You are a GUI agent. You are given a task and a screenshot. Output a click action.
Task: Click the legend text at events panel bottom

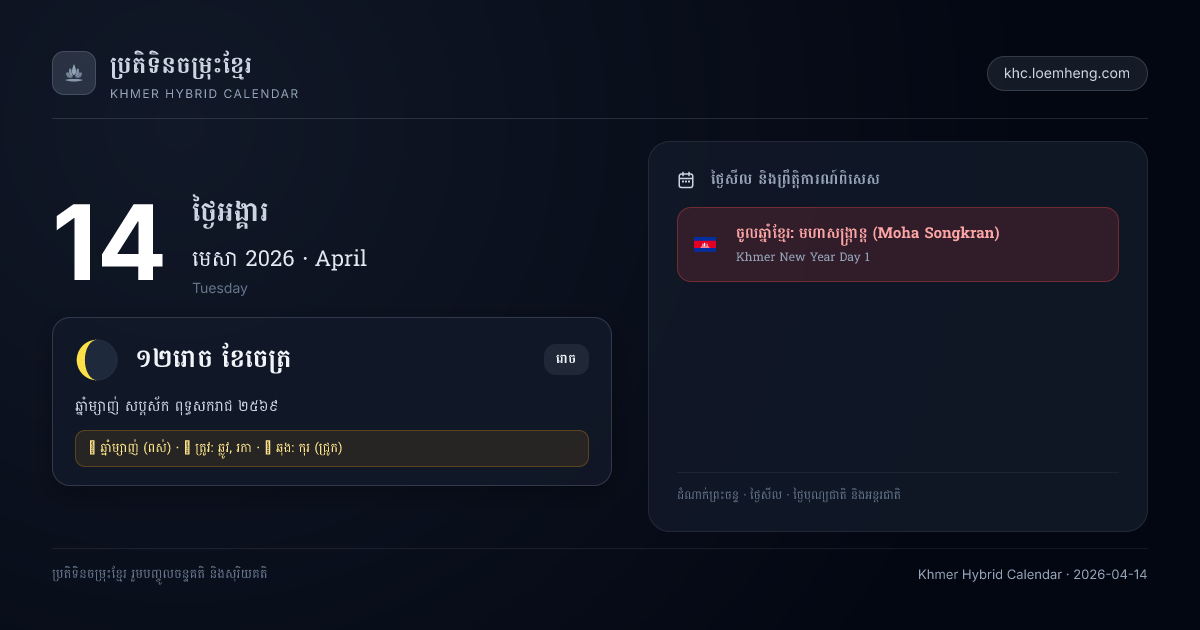coord(789,494)
